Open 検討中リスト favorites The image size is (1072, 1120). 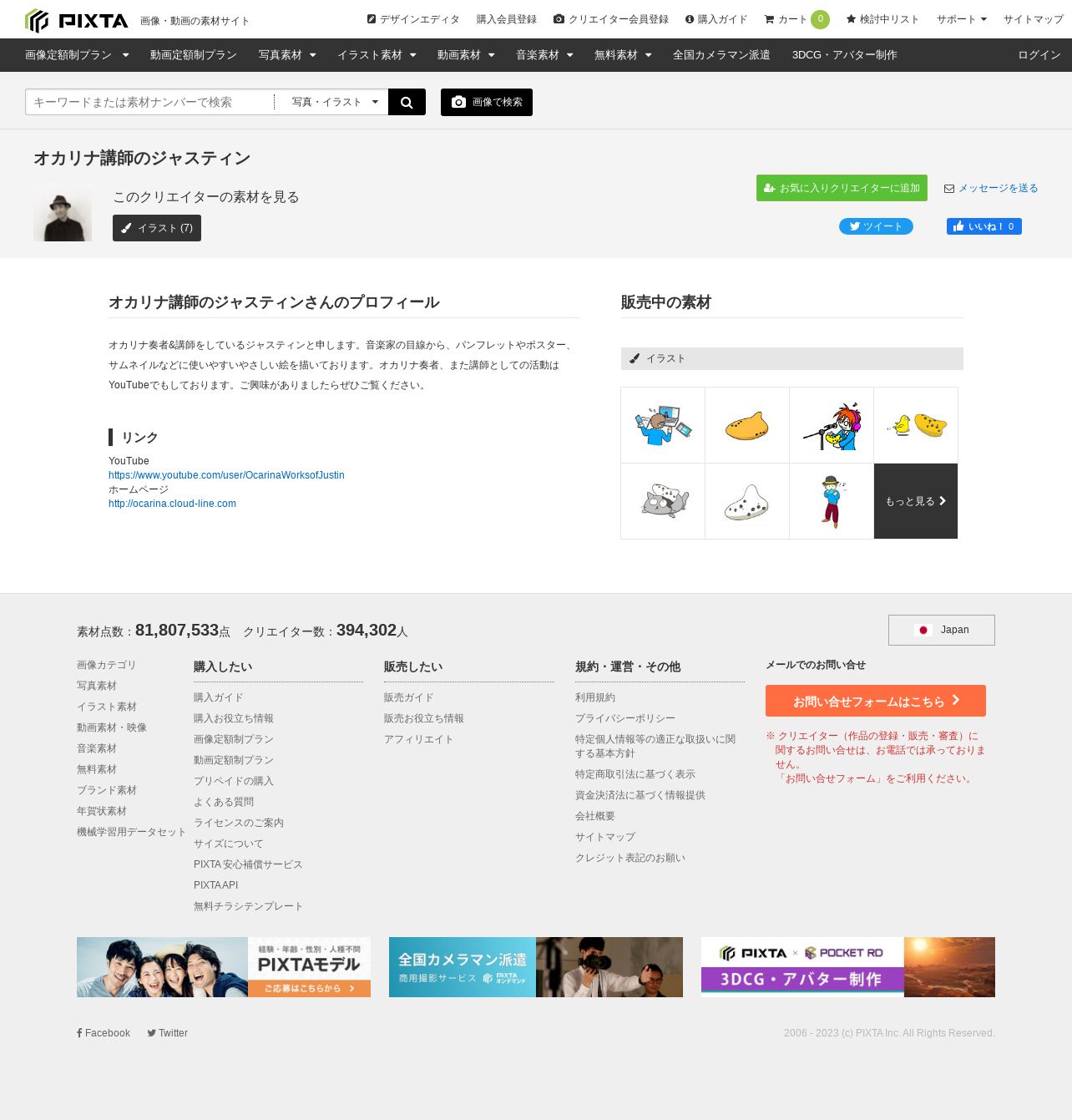[x=882, y=19]
